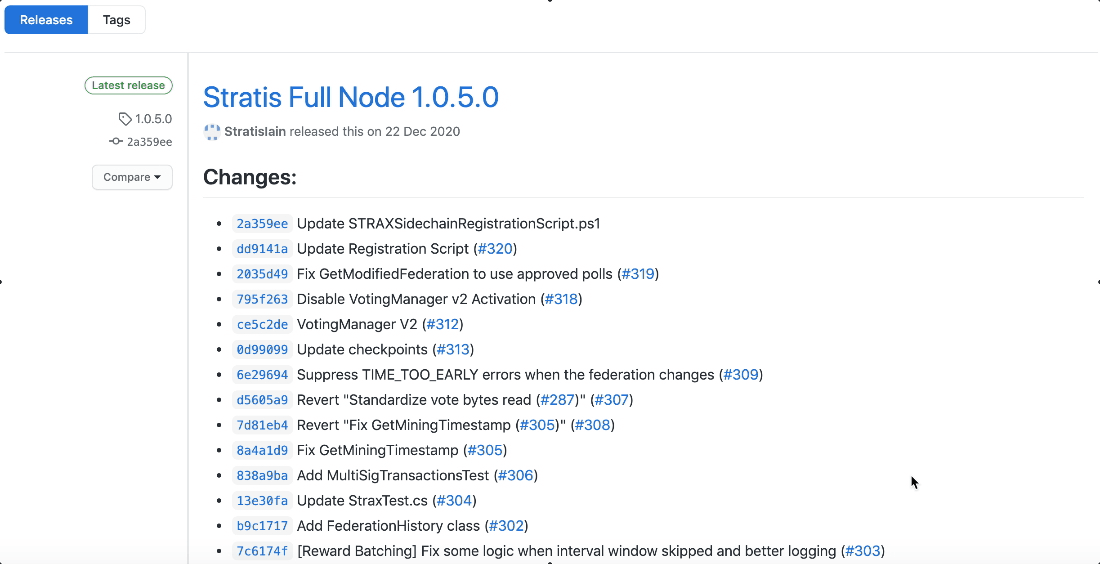Open commit hash 7c6174f

coord(262,551)
